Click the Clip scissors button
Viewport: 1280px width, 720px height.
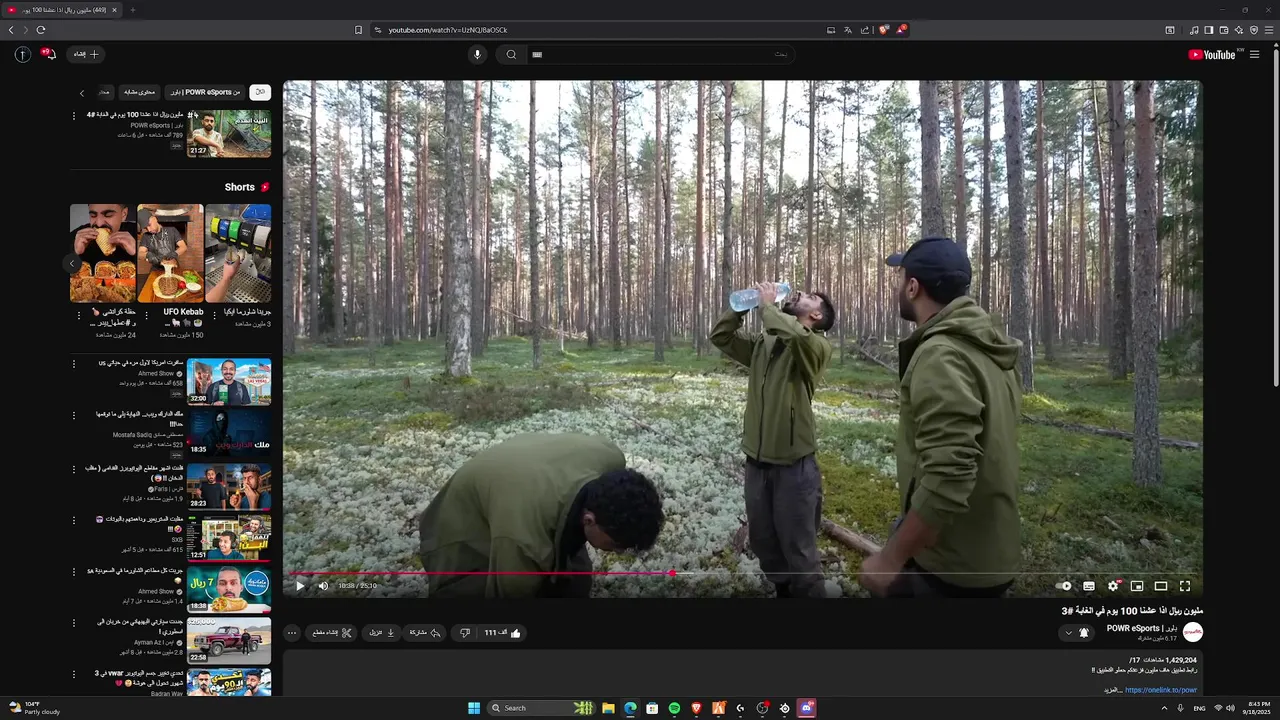click(332, 633)
